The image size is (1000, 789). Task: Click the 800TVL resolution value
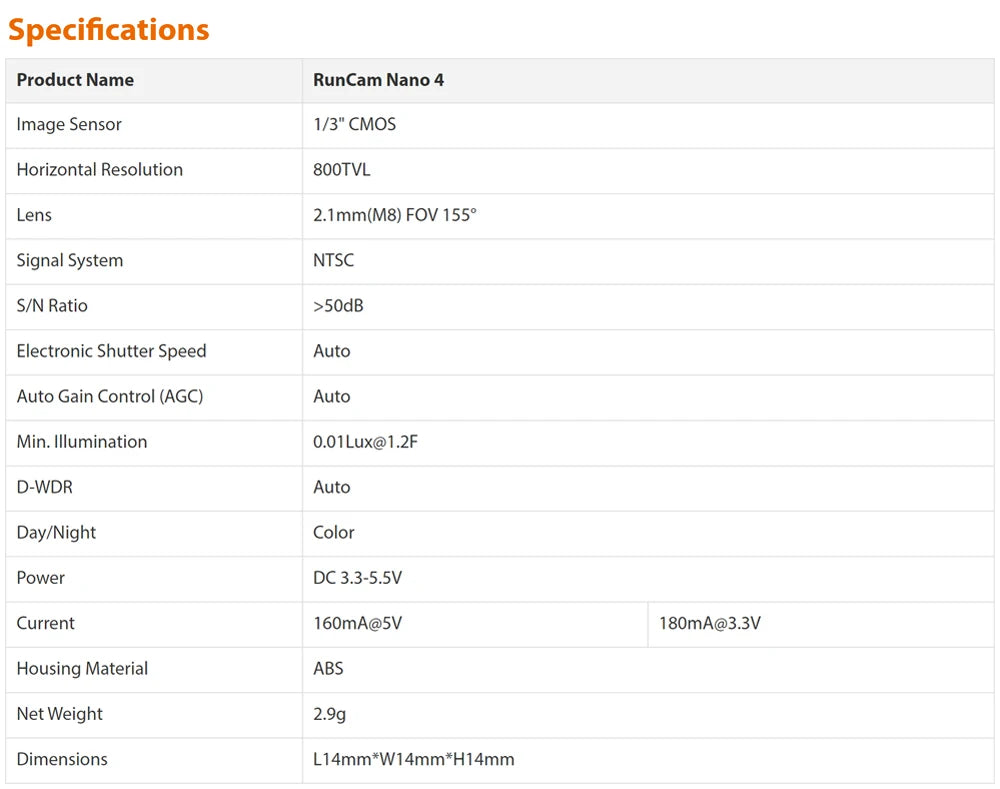click(341, 170)
